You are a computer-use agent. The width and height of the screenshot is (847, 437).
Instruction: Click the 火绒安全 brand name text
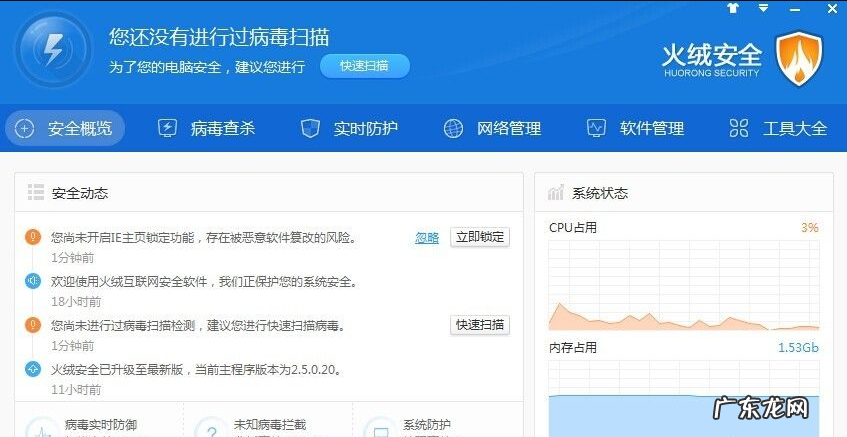click(712, 55)
